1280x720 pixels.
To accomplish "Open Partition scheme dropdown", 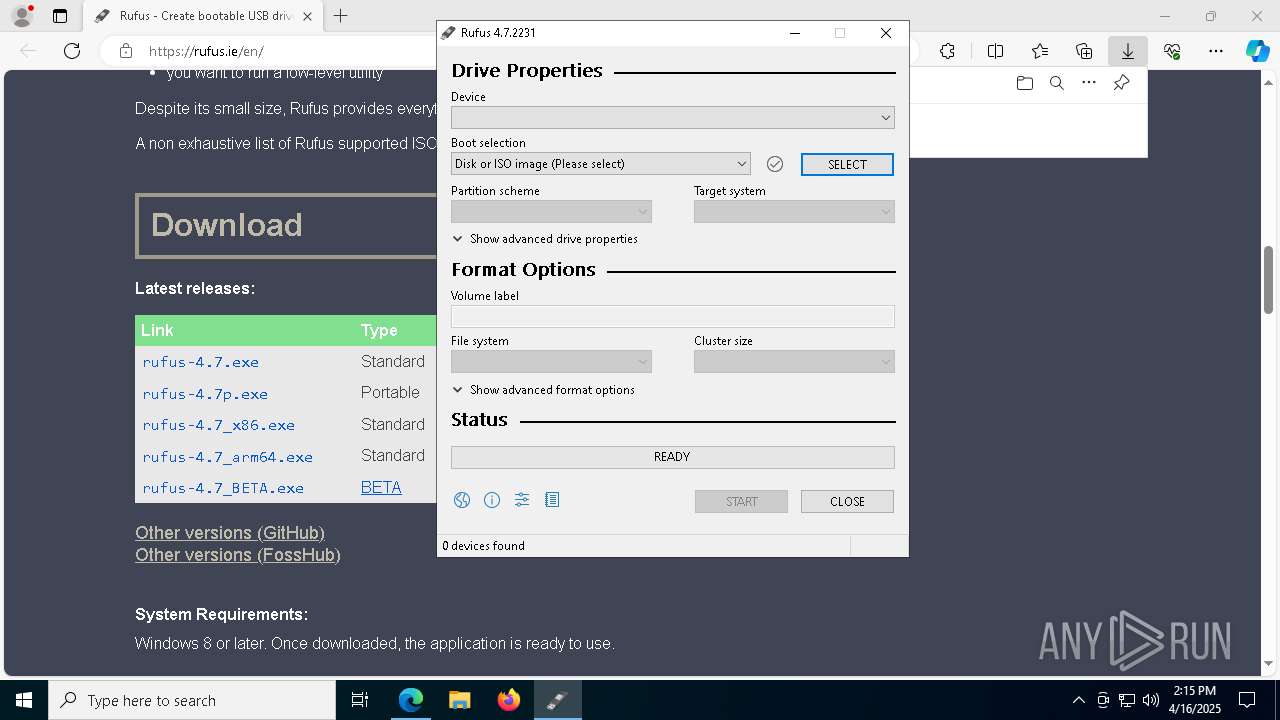I will [x=551, y=212].
